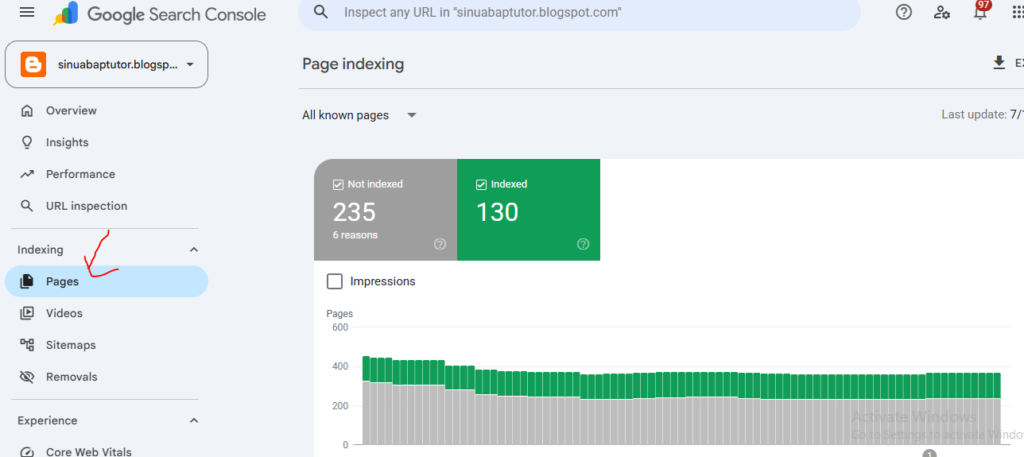Click the Videos icon in sidebar

[27, 313]
